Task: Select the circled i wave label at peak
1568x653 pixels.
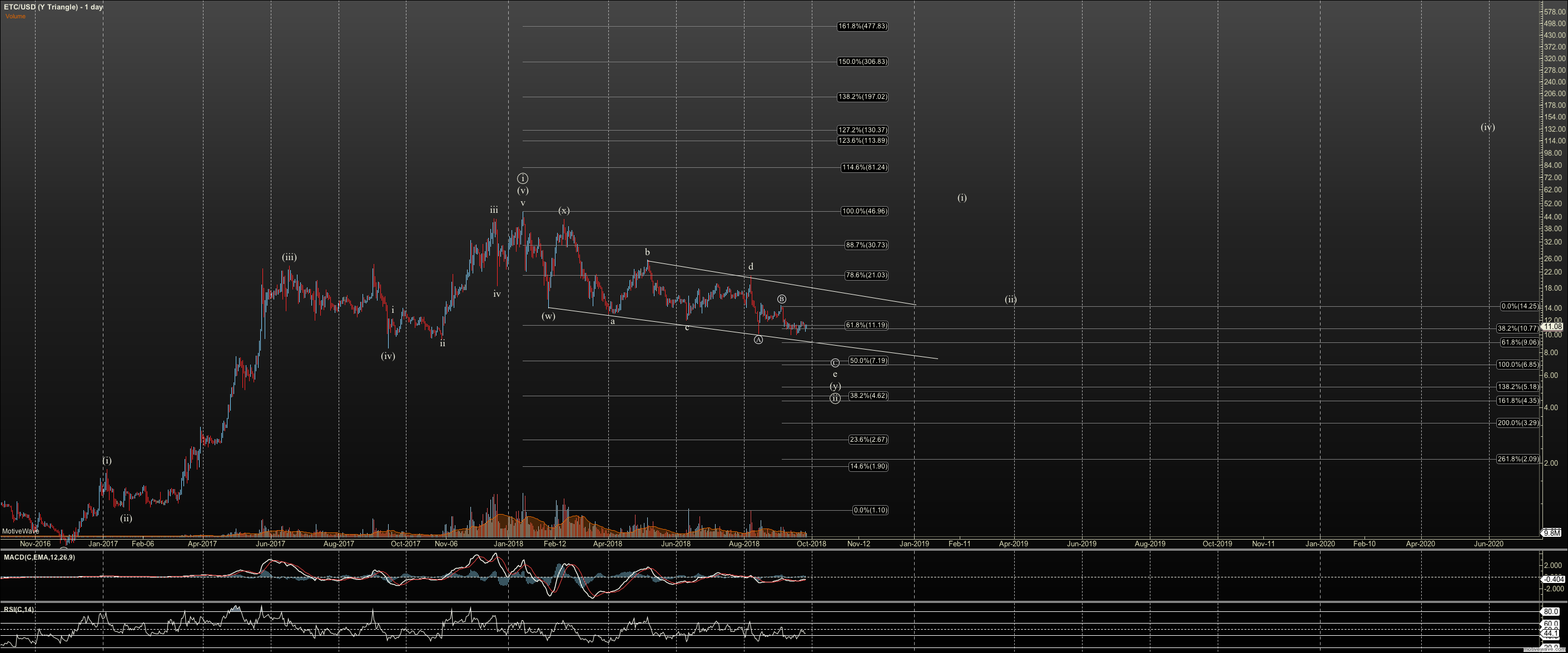Action: 522,178
